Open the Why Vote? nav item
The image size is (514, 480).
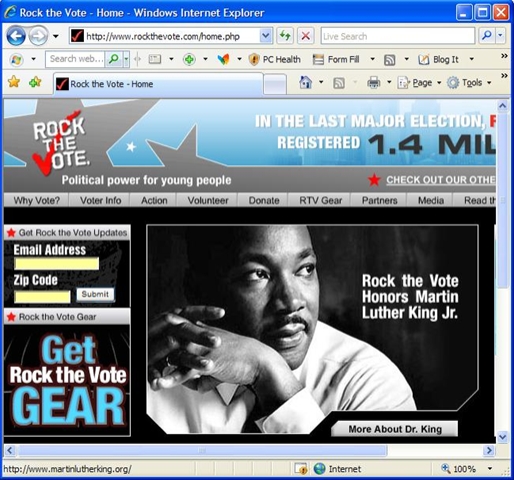tap(37, 200)
